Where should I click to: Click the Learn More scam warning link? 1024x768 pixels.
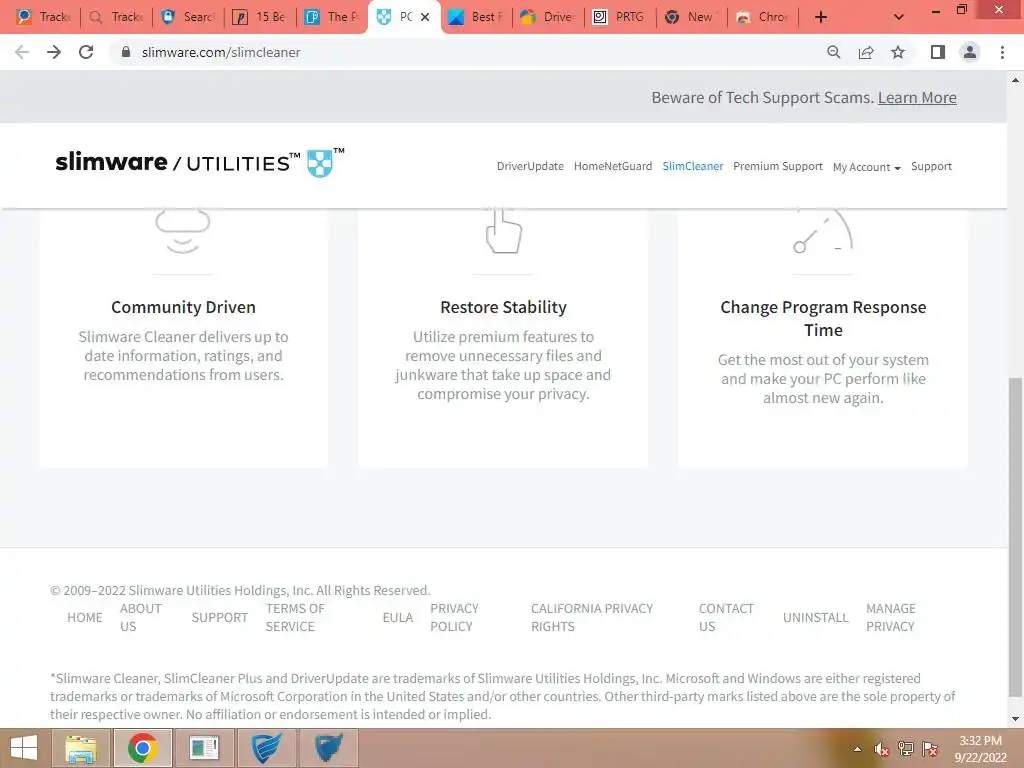[917, 97]
